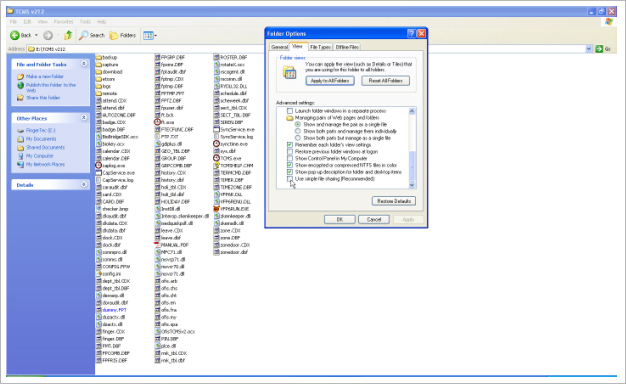This screenshot has width=626, height=384.
Task: Open the Favorites menu
Action: click(63, 22)
